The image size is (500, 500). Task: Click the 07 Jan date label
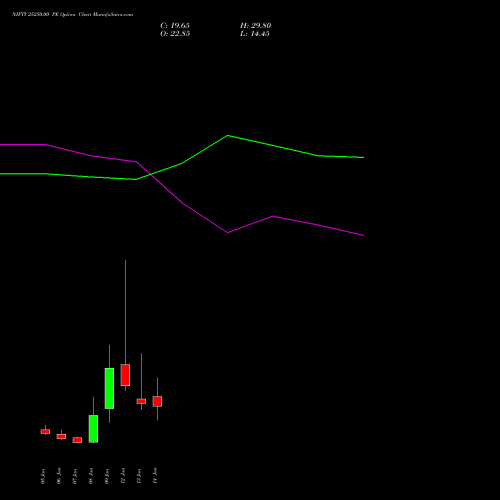(75, 476)
